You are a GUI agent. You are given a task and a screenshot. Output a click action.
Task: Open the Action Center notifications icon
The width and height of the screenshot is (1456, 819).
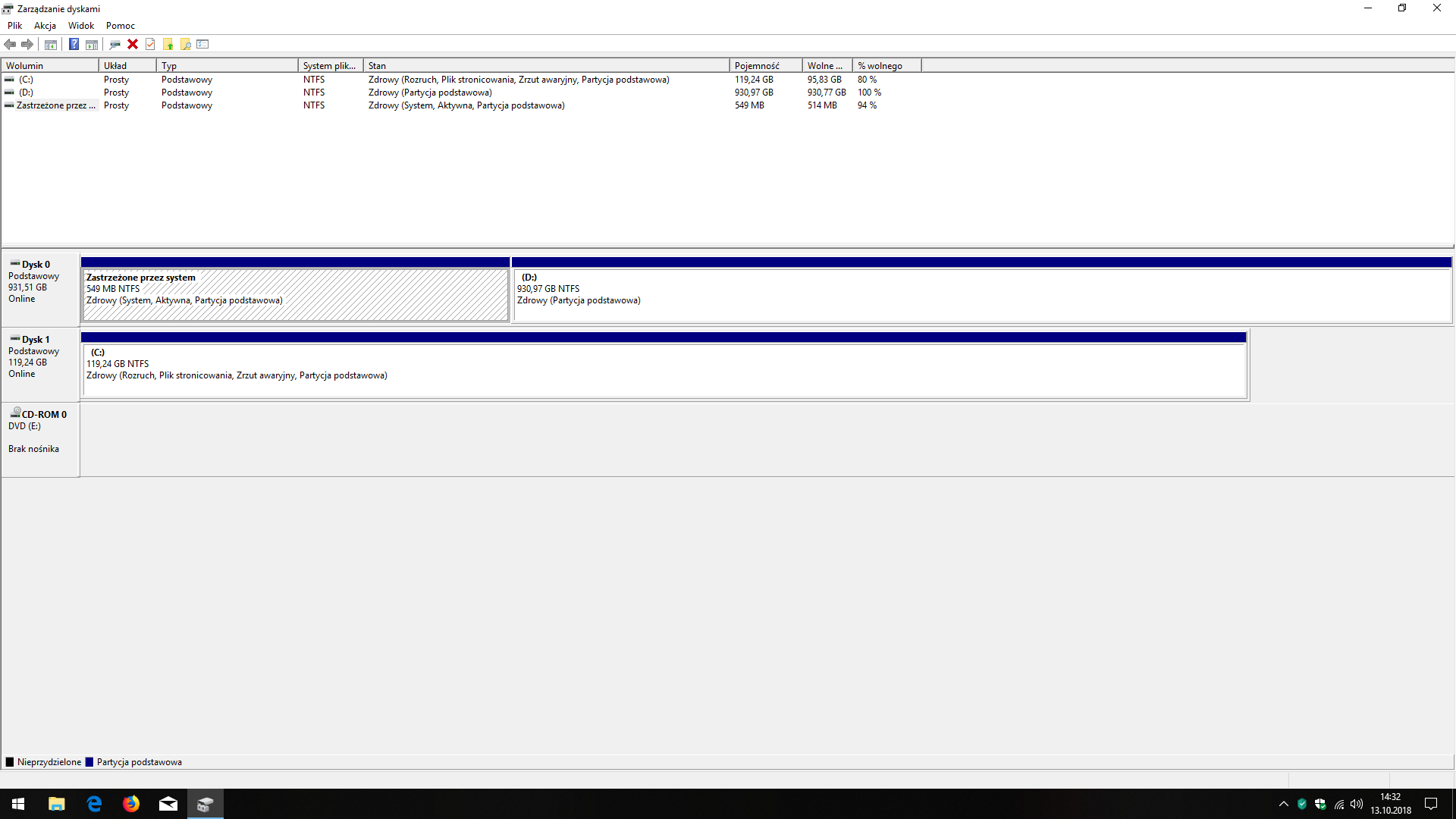click(1431, 804)
